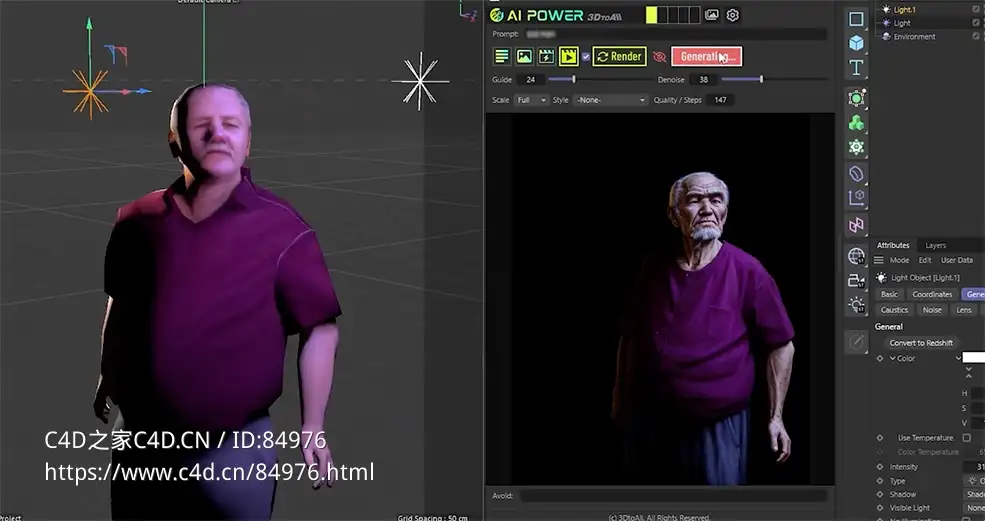Click the Light Object [Light.1] icon
985x521 pixels.
pos(881,278)
